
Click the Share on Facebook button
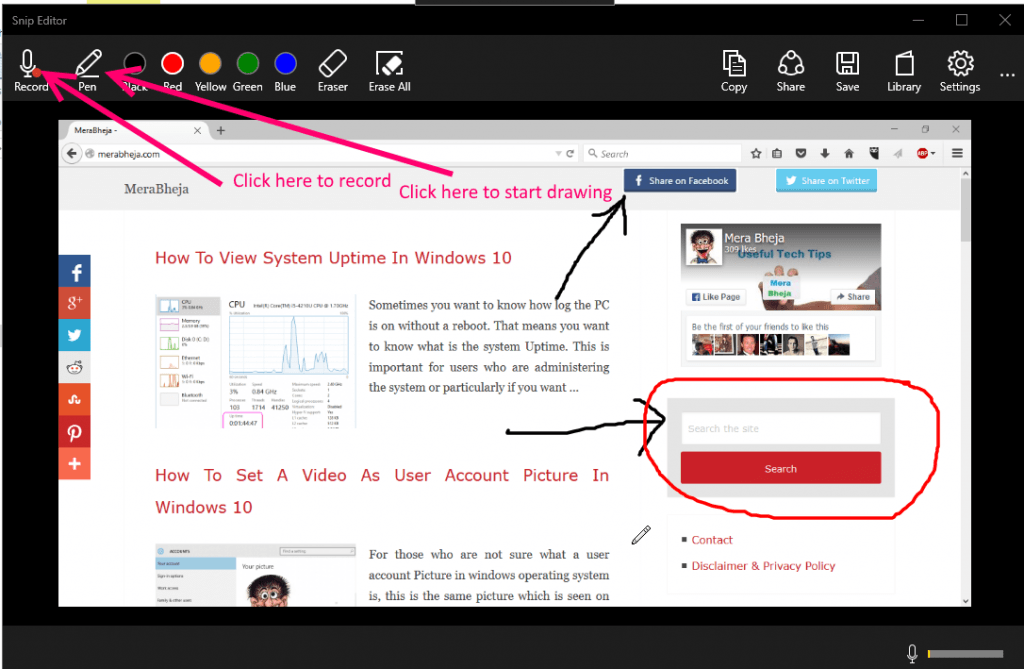pyautogui.click(x=680, y=180)
